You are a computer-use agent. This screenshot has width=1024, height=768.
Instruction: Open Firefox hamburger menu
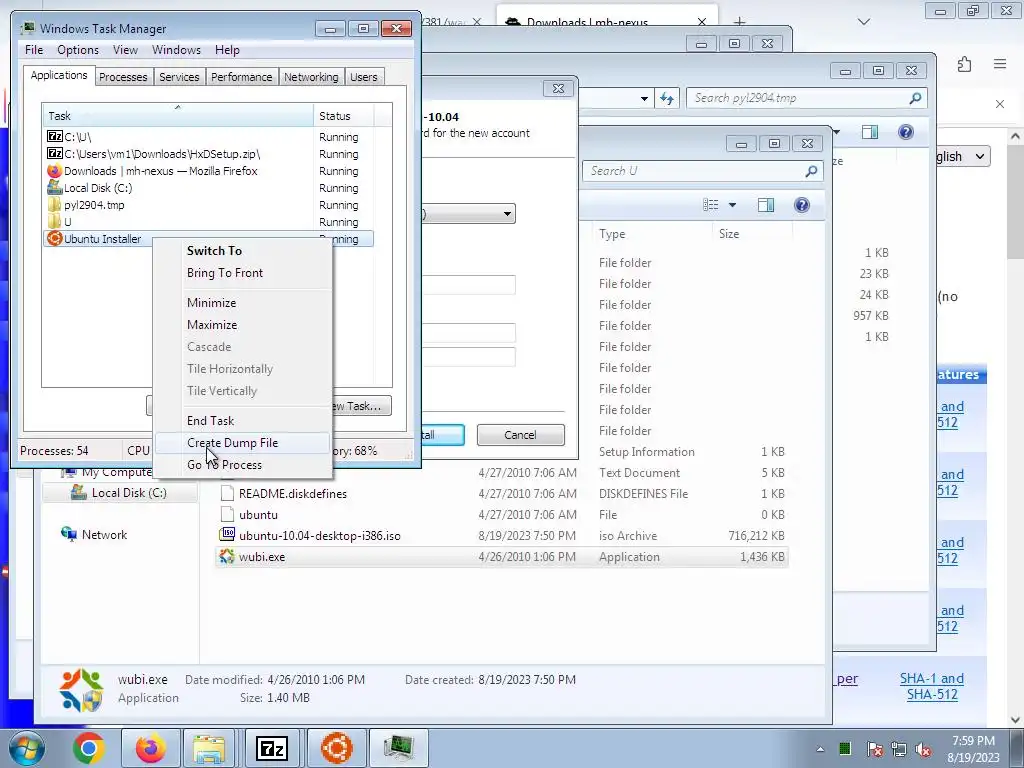1000,64
